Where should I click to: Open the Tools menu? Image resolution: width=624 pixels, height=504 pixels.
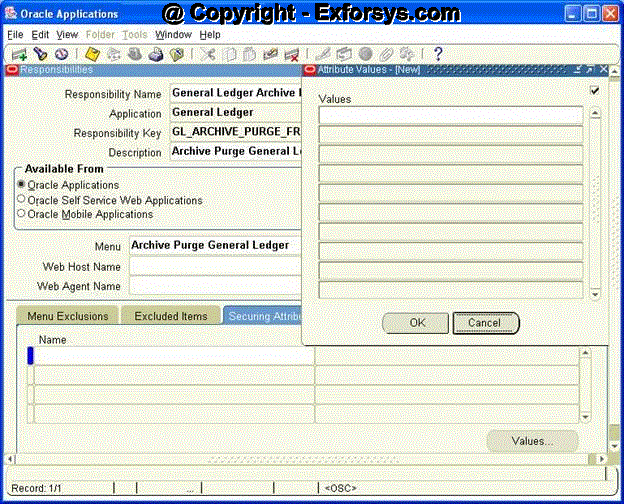point(134,34)
